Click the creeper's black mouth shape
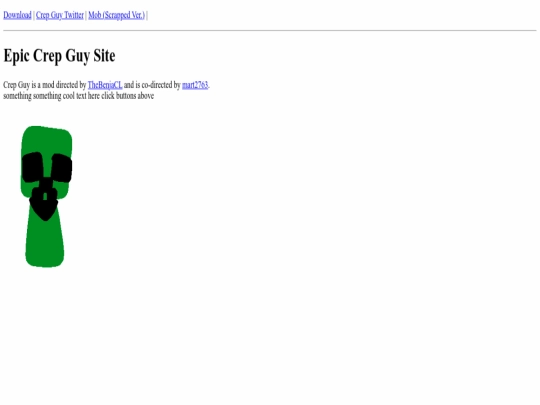The image size is (540, 405). (44, 204)
